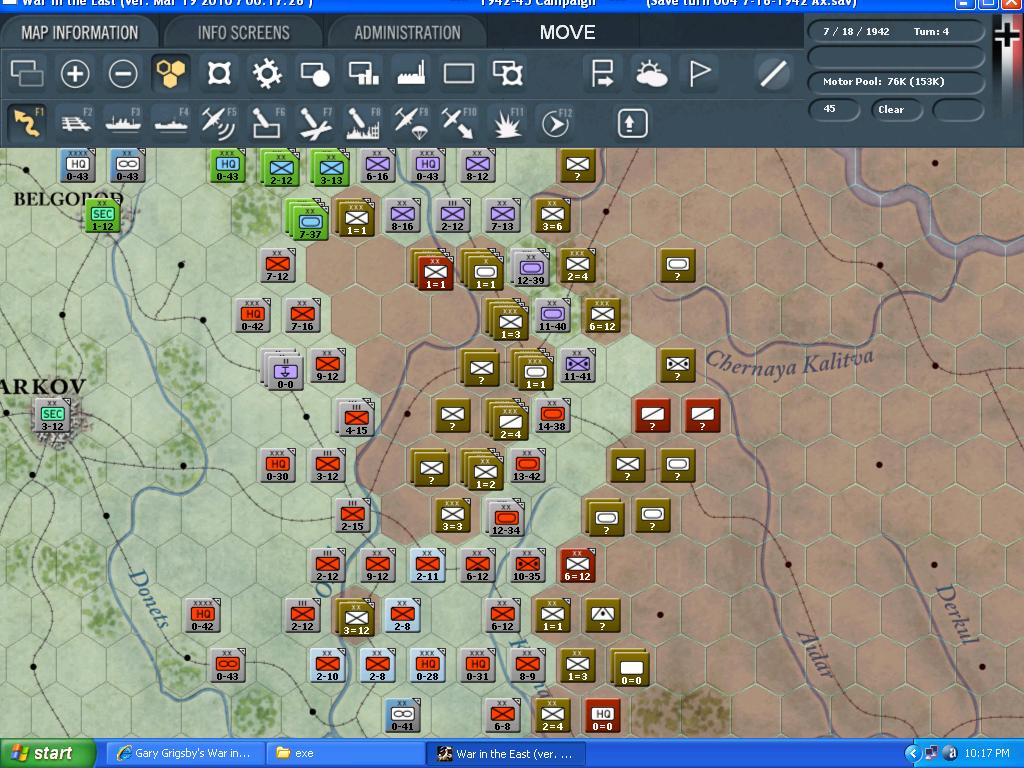Open the ADMINISTRATION tab
The width and height of the screenshot is (1024, 768).
(x=408, y=33)
